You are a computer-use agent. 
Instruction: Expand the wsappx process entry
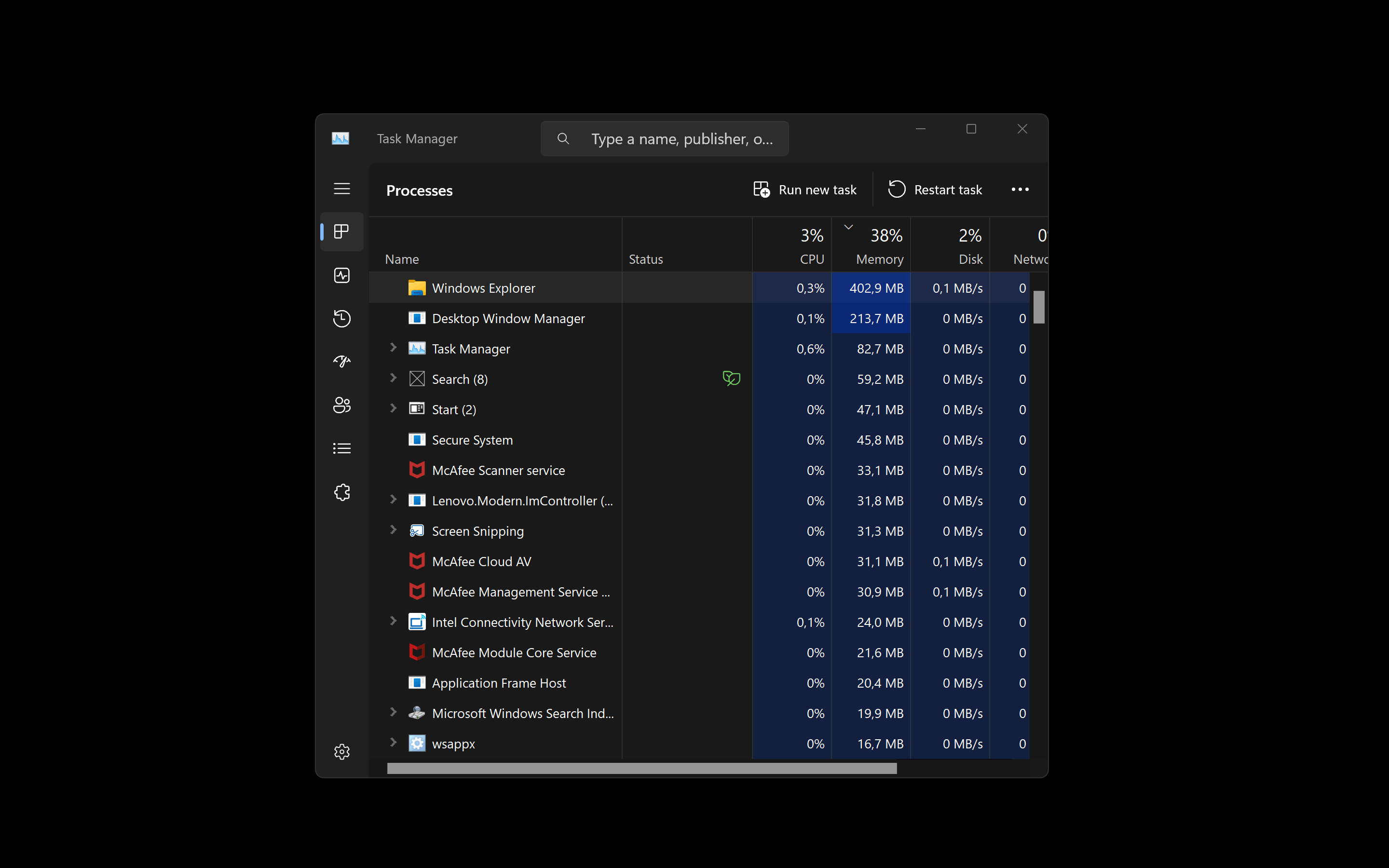[x=393, y=743]
